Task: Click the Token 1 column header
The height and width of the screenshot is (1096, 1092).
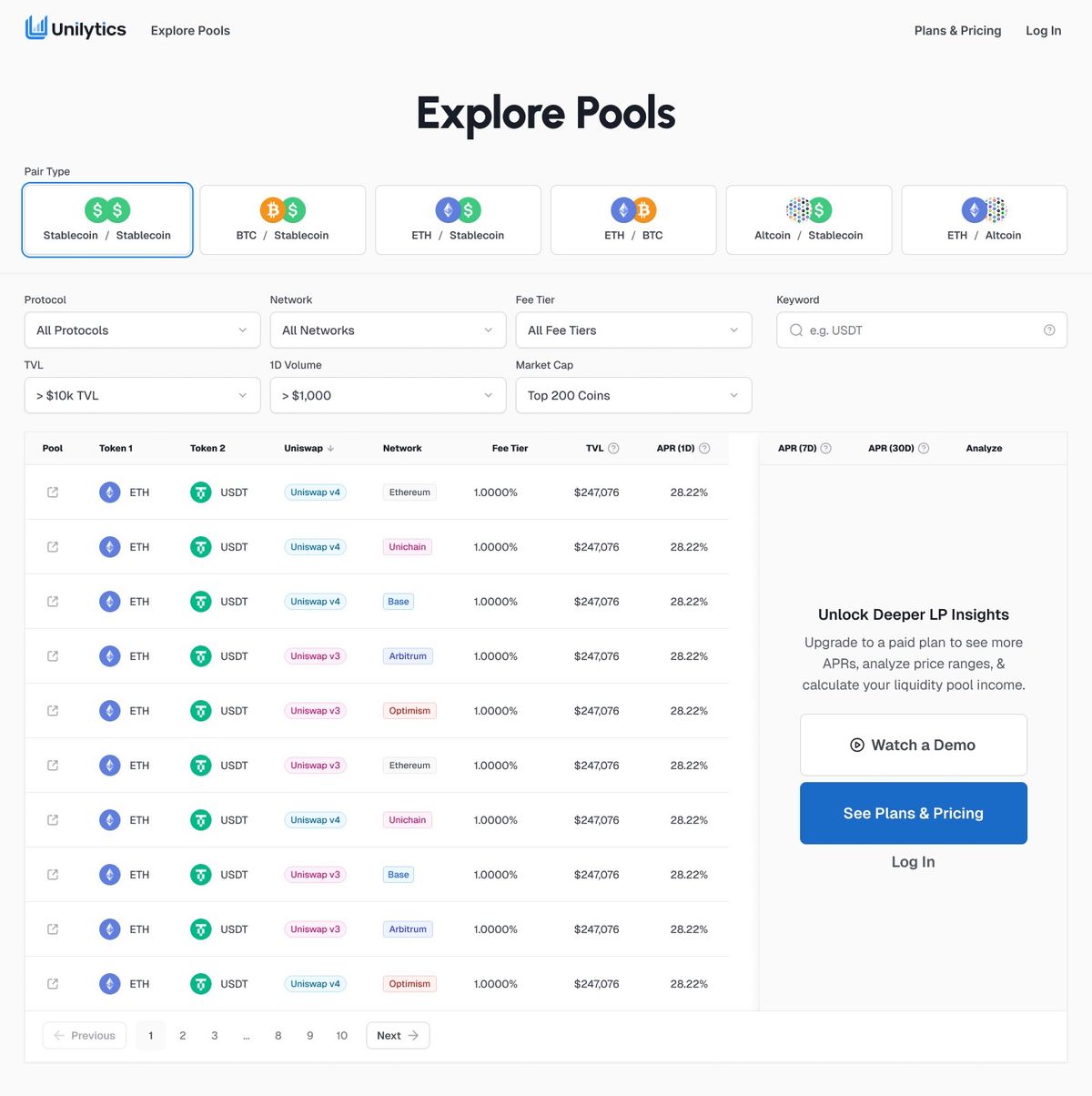Action: pyautogui.click(x=116, y=448)
